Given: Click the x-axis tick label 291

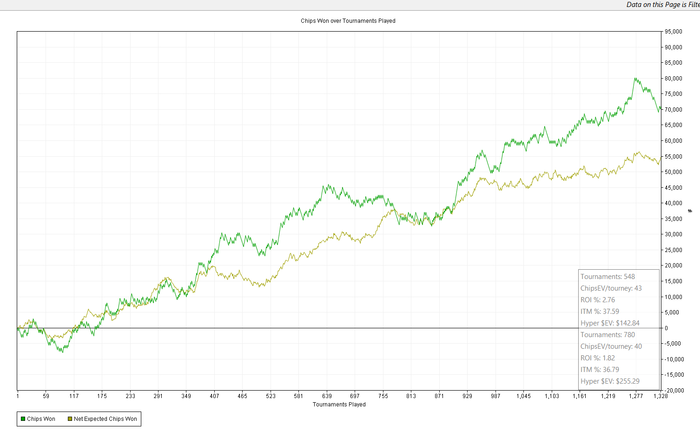Looking at the screenshot, I should click(158, 396).
